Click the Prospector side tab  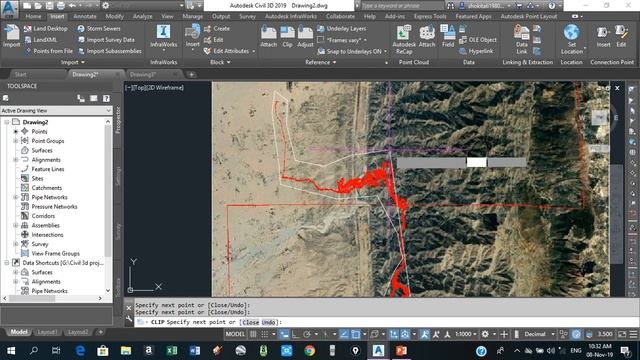118,120
